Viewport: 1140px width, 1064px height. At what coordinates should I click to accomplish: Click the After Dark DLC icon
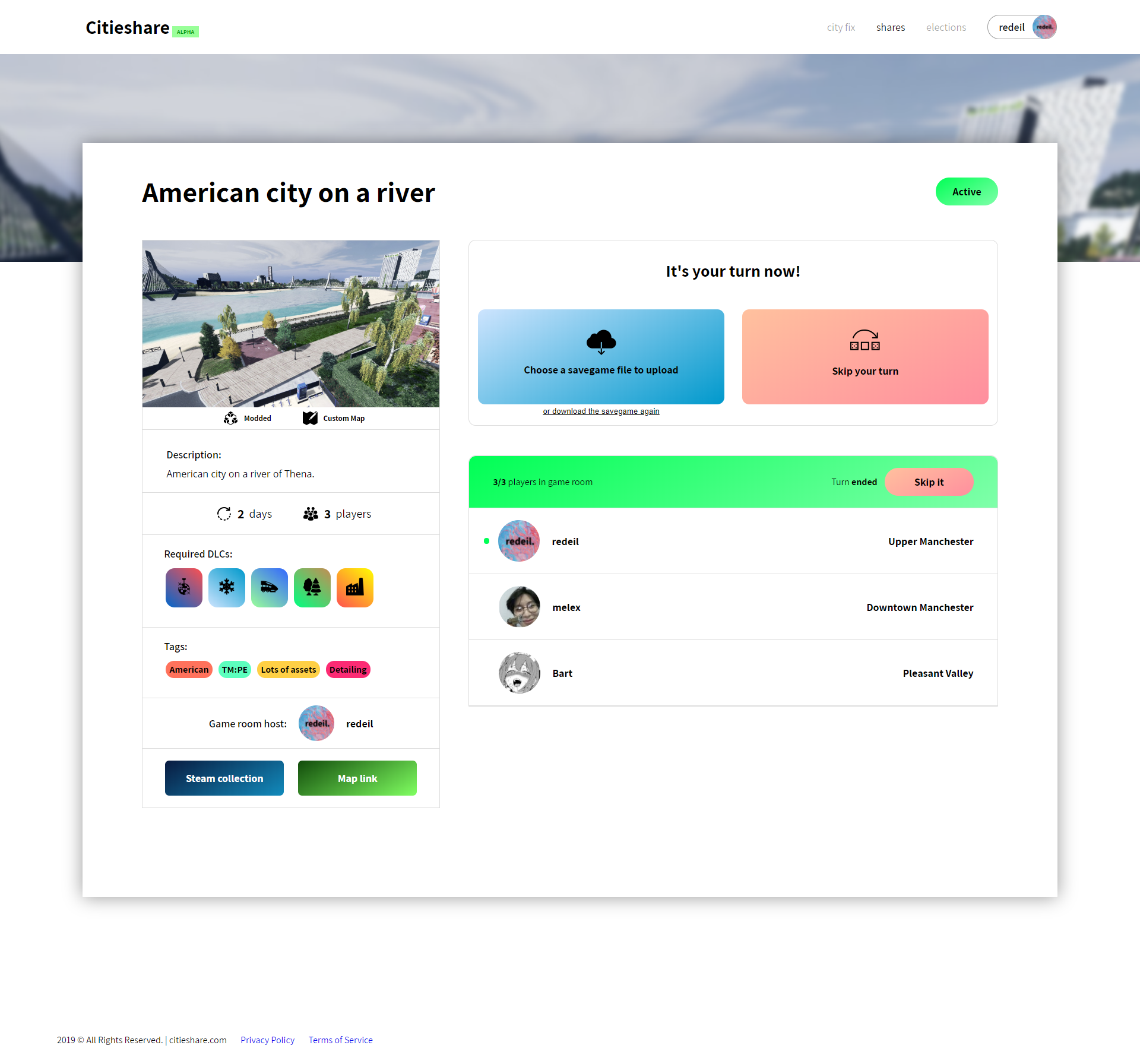(x=184, y=587)
